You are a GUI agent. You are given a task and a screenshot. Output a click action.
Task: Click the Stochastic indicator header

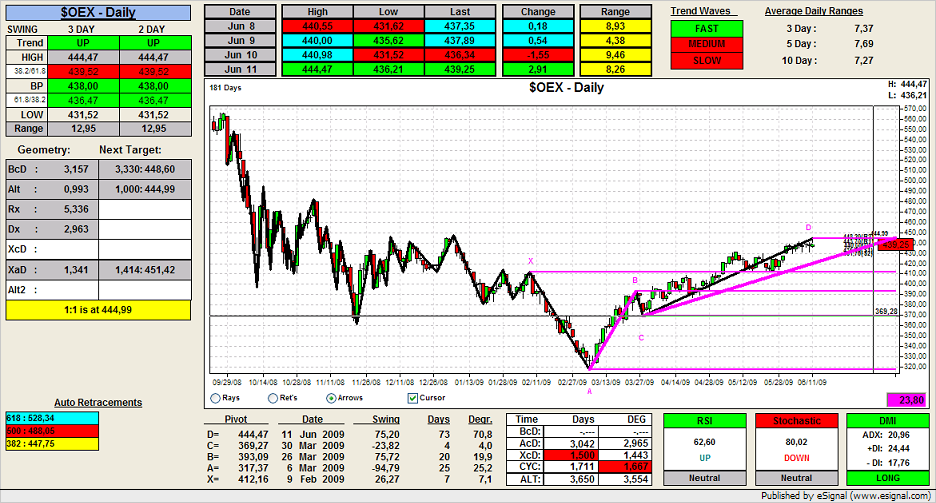(x=797, y=421)
